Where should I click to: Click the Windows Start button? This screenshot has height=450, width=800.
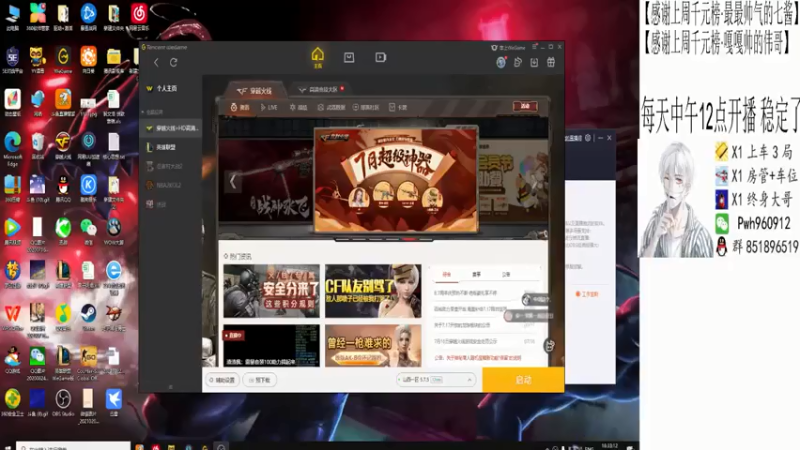pyautogui.click(x=7, y=447)
